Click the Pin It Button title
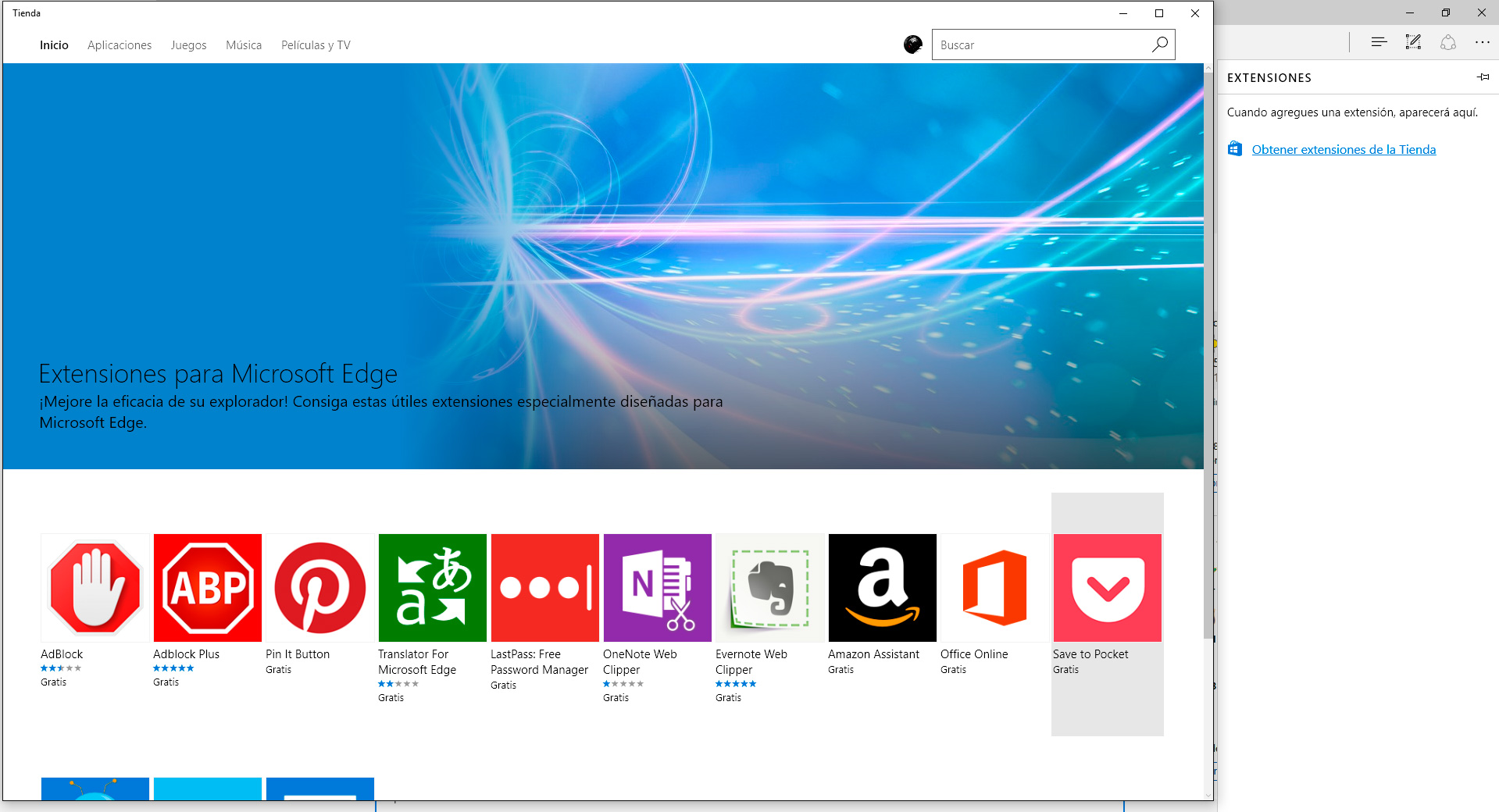The width and height of the screenshot is (1499, 812). point(298,654)
